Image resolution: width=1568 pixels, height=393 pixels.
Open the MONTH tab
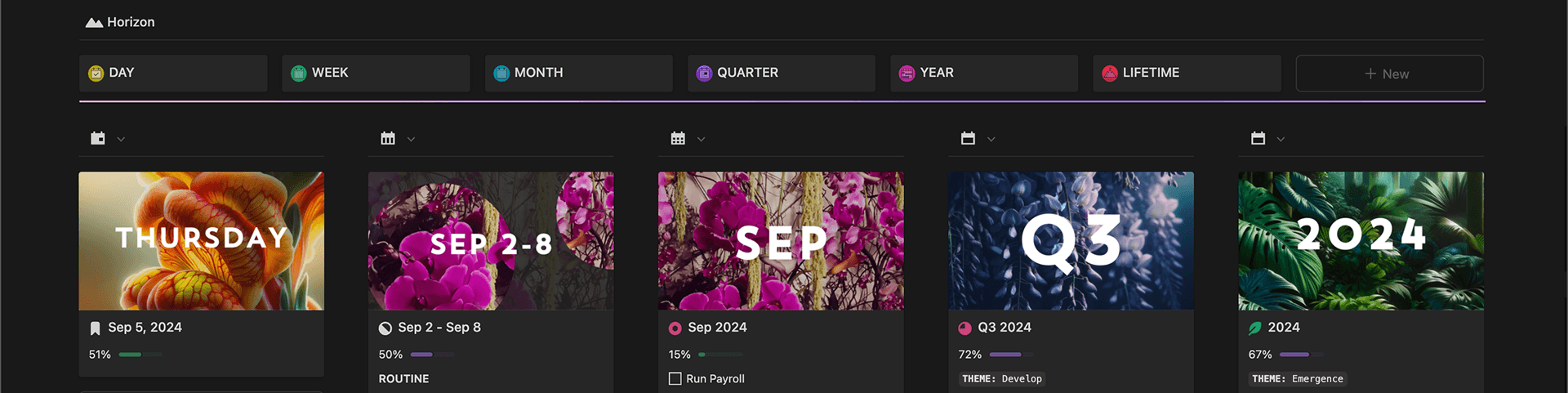(x=579, y=74)
